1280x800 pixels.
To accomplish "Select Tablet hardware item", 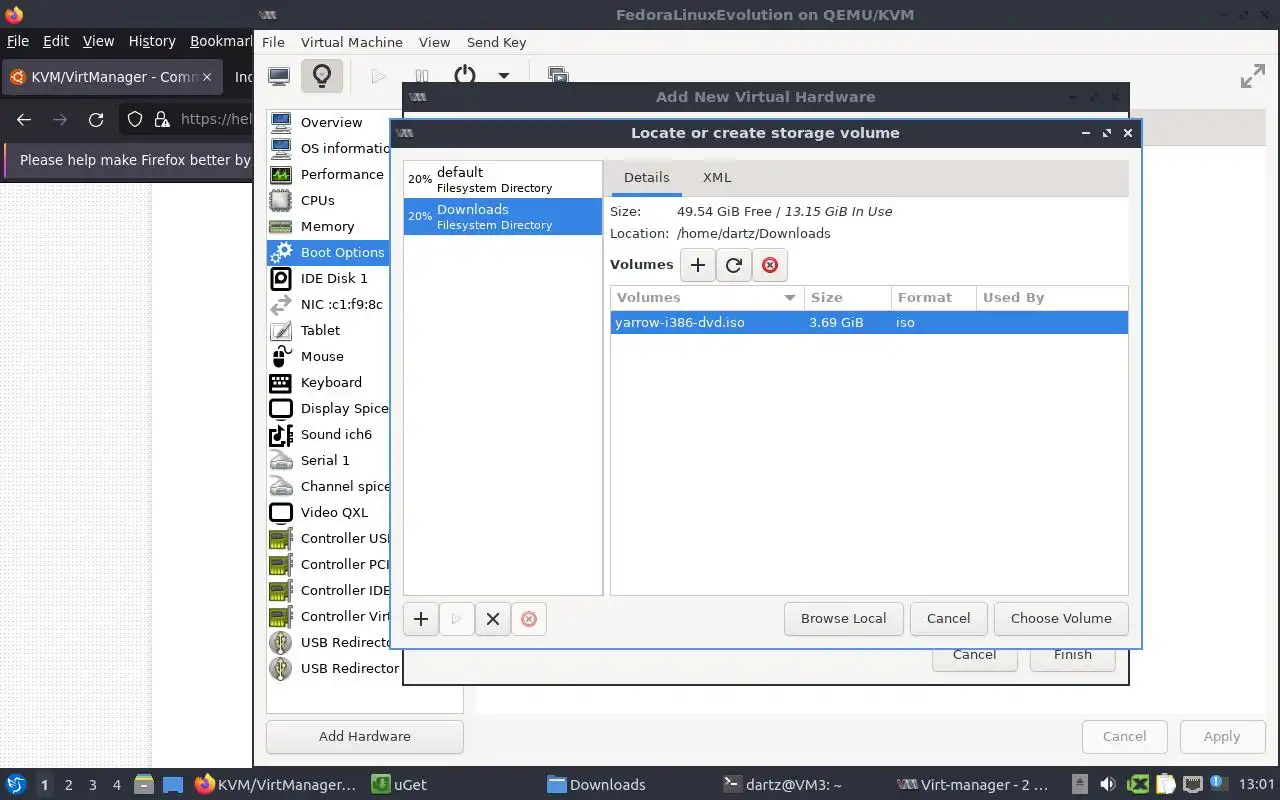I will (329, 330).
